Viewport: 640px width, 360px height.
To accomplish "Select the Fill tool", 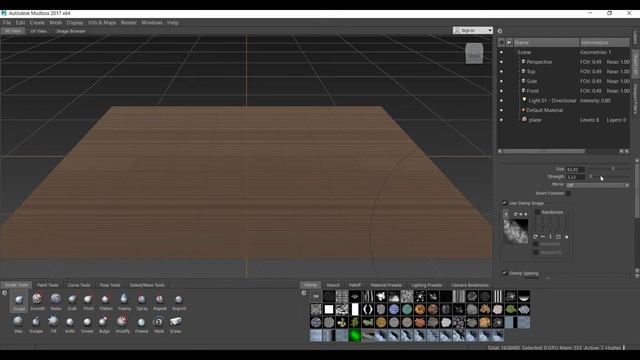I will pos(53,324).
